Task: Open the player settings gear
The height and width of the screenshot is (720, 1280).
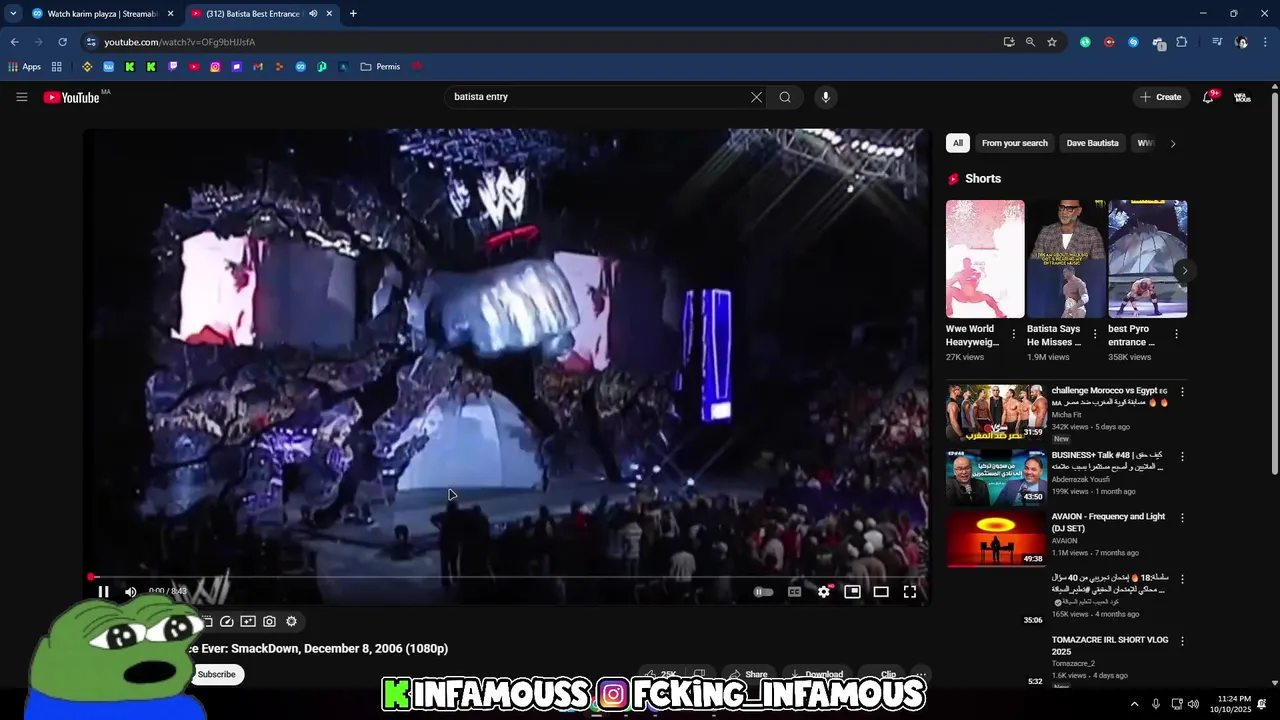Action: click(x=823, y=592)
